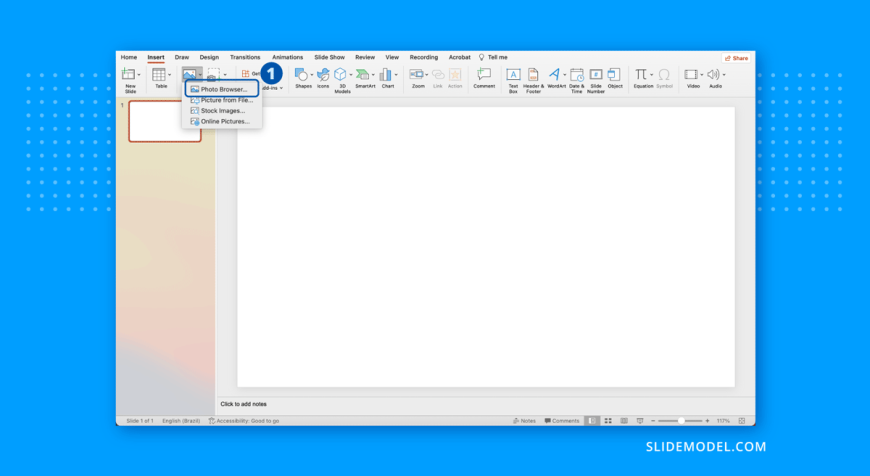The image size is (870, 476).
Task: Expand 3D Models dropdown arrow
Action: click(x=351, y=75)
